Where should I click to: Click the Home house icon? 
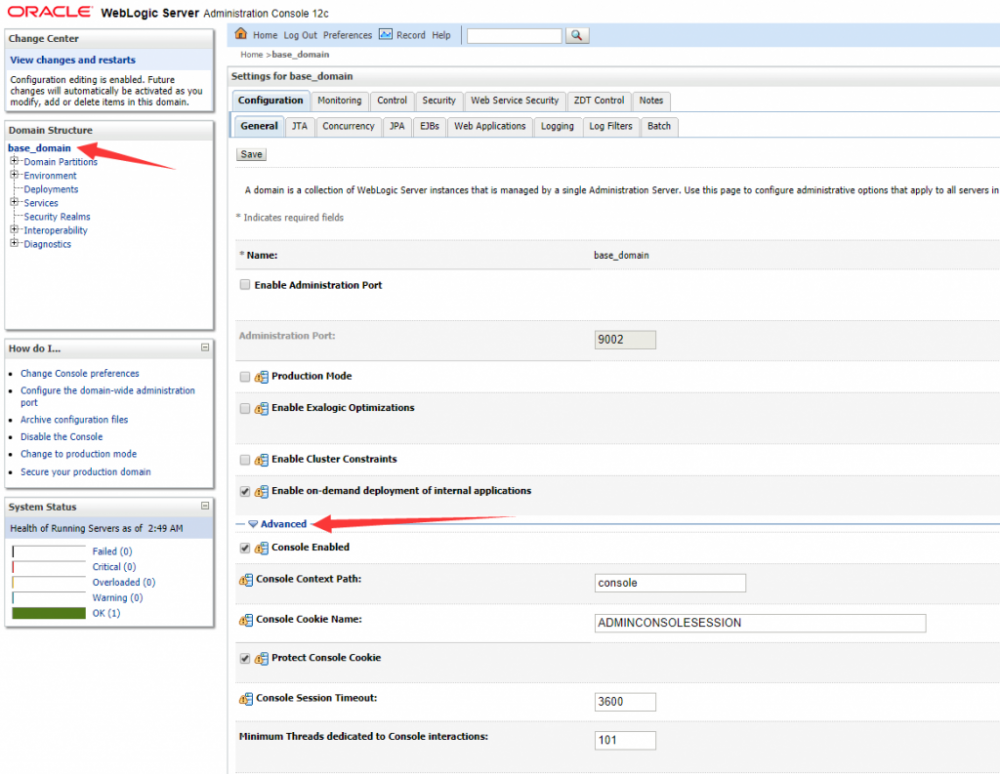[x=240, y=34]
